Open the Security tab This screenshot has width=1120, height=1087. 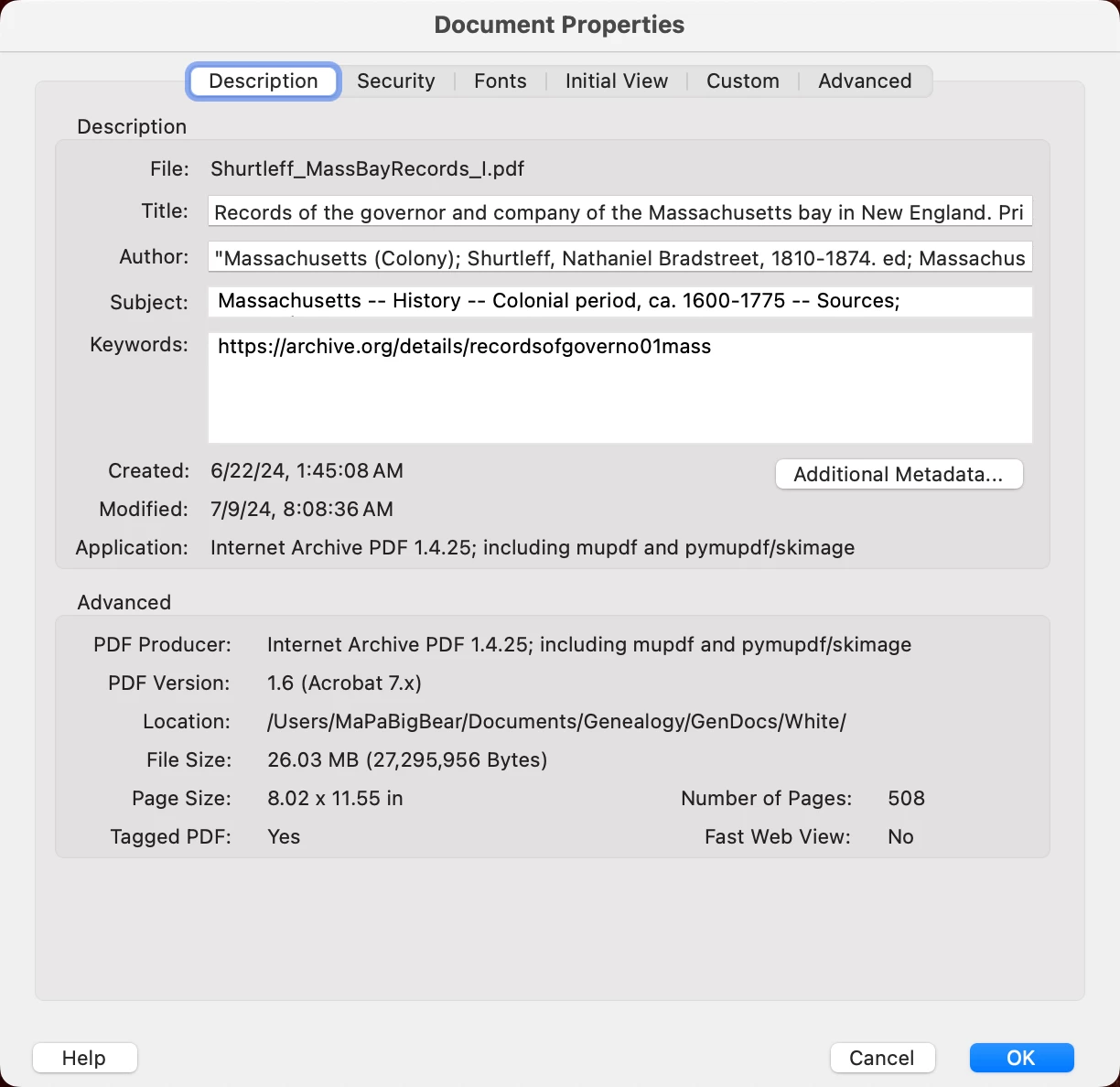(396, 81)
